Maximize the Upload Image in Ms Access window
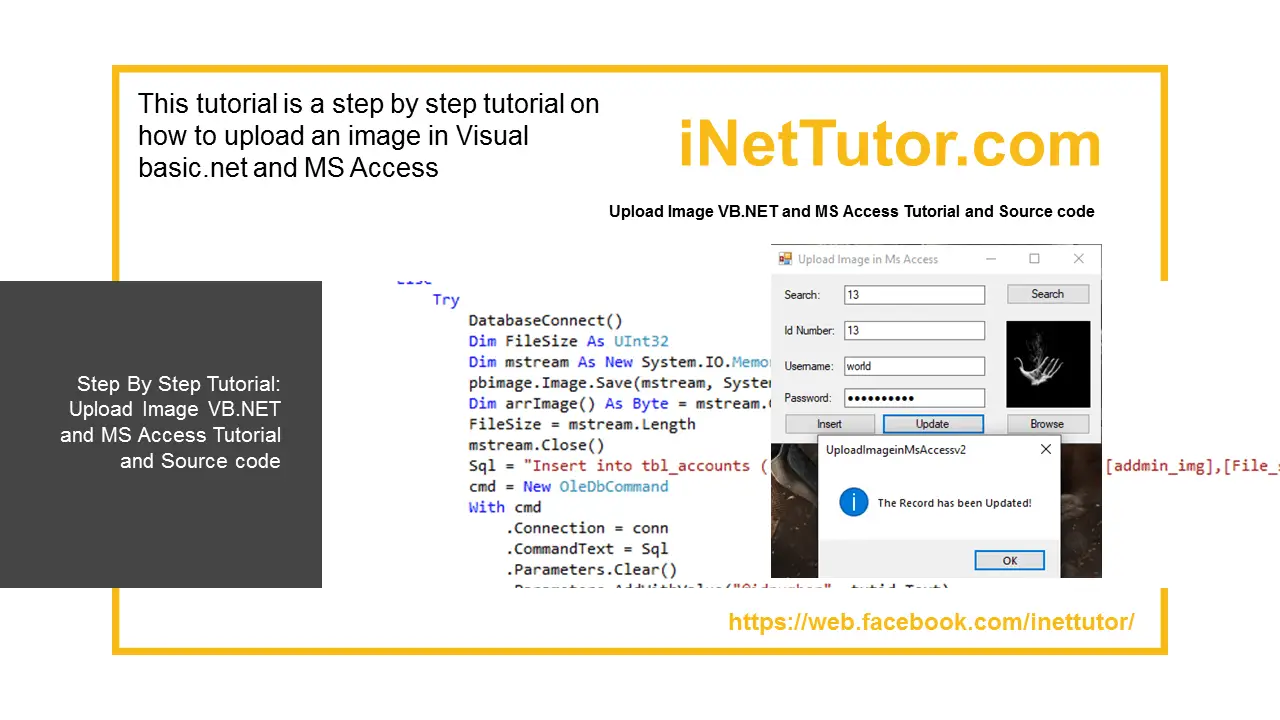 pos(1034,259)
